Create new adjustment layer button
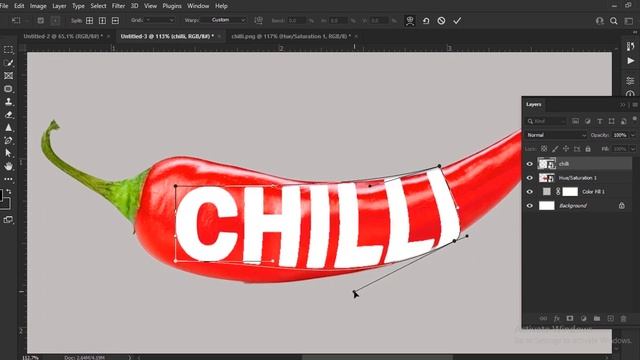The width and height of the screenshot is (640, 360). [x=583, y=318]
